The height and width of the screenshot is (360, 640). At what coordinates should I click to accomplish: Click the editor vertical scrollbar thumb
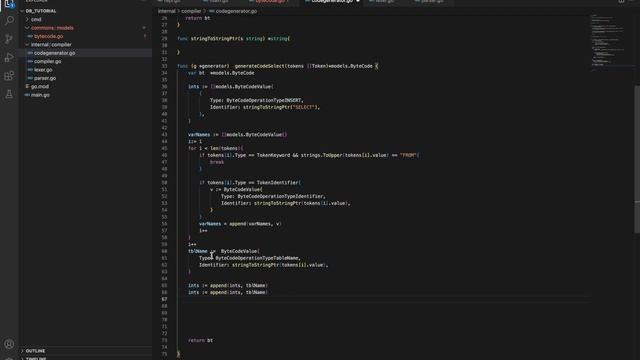[637, 159]
